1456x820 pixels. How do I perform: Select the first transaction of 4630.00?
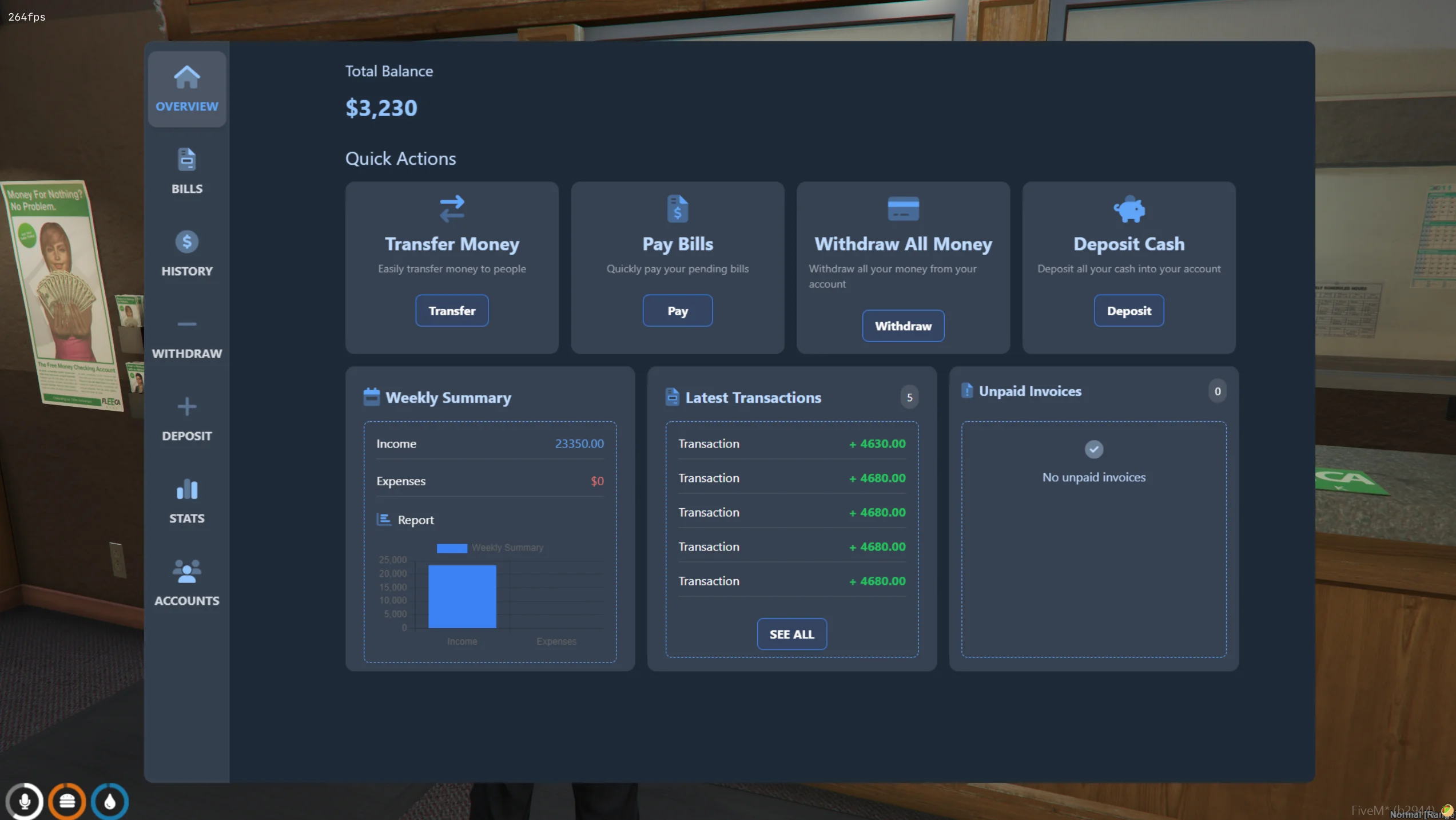tap(791, 443)
